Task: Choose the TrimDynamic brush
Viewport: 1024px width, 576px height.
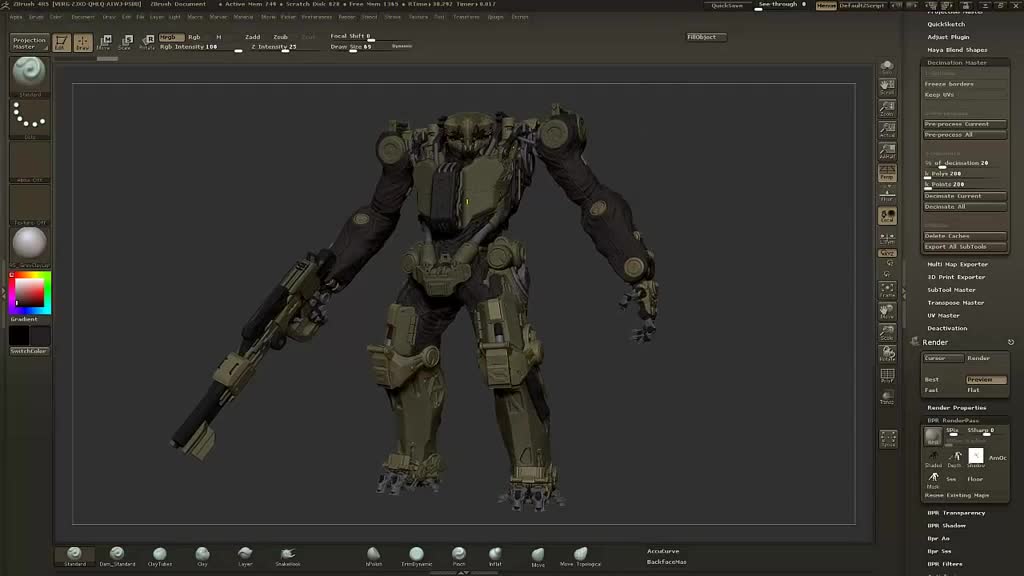Action: coord(417,556)
